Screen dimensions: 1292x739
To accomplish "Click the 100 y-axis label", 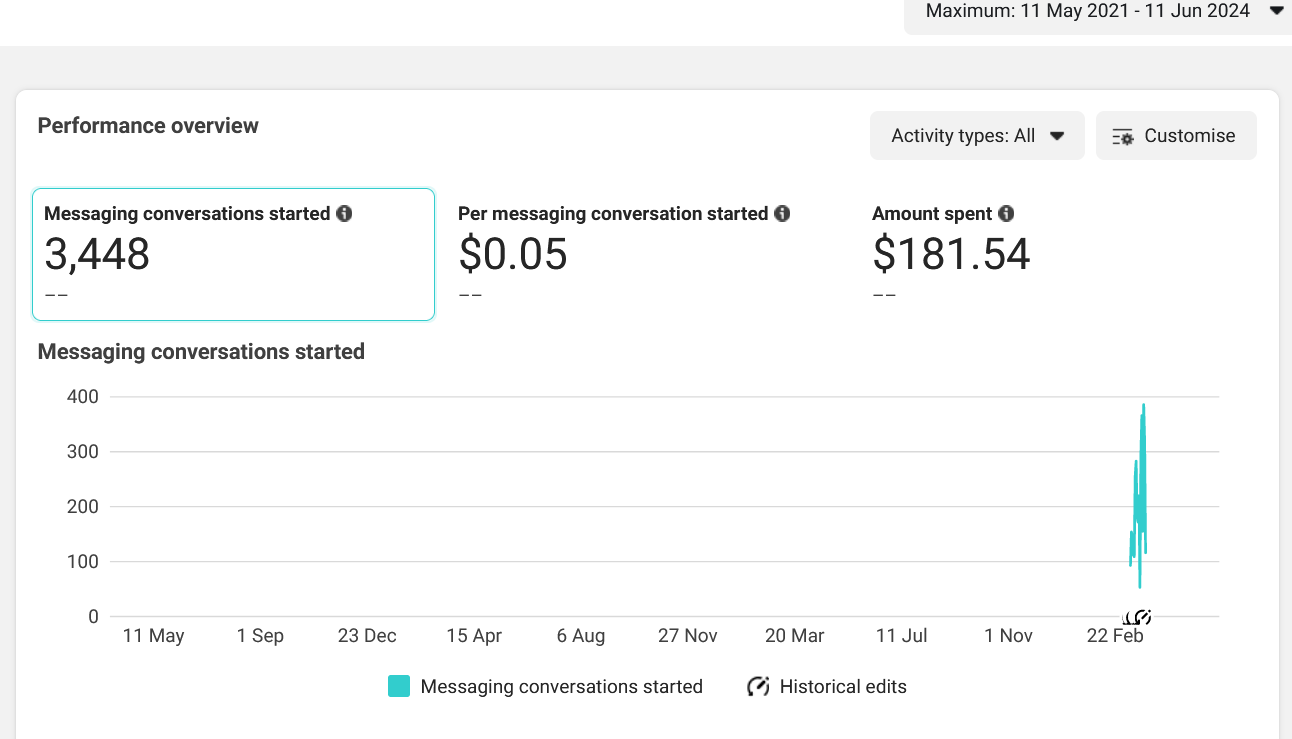I will point(83,562).
